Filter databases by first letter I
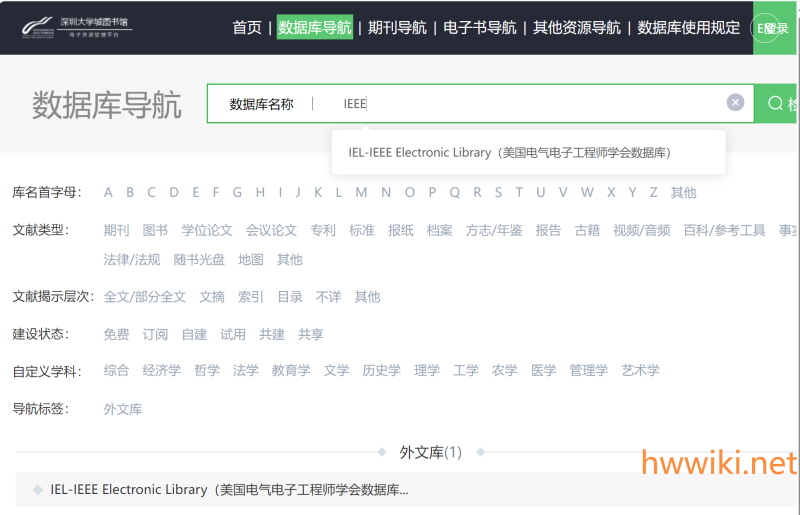The width and height of the screenshot is (800, 515). (280, 192)
